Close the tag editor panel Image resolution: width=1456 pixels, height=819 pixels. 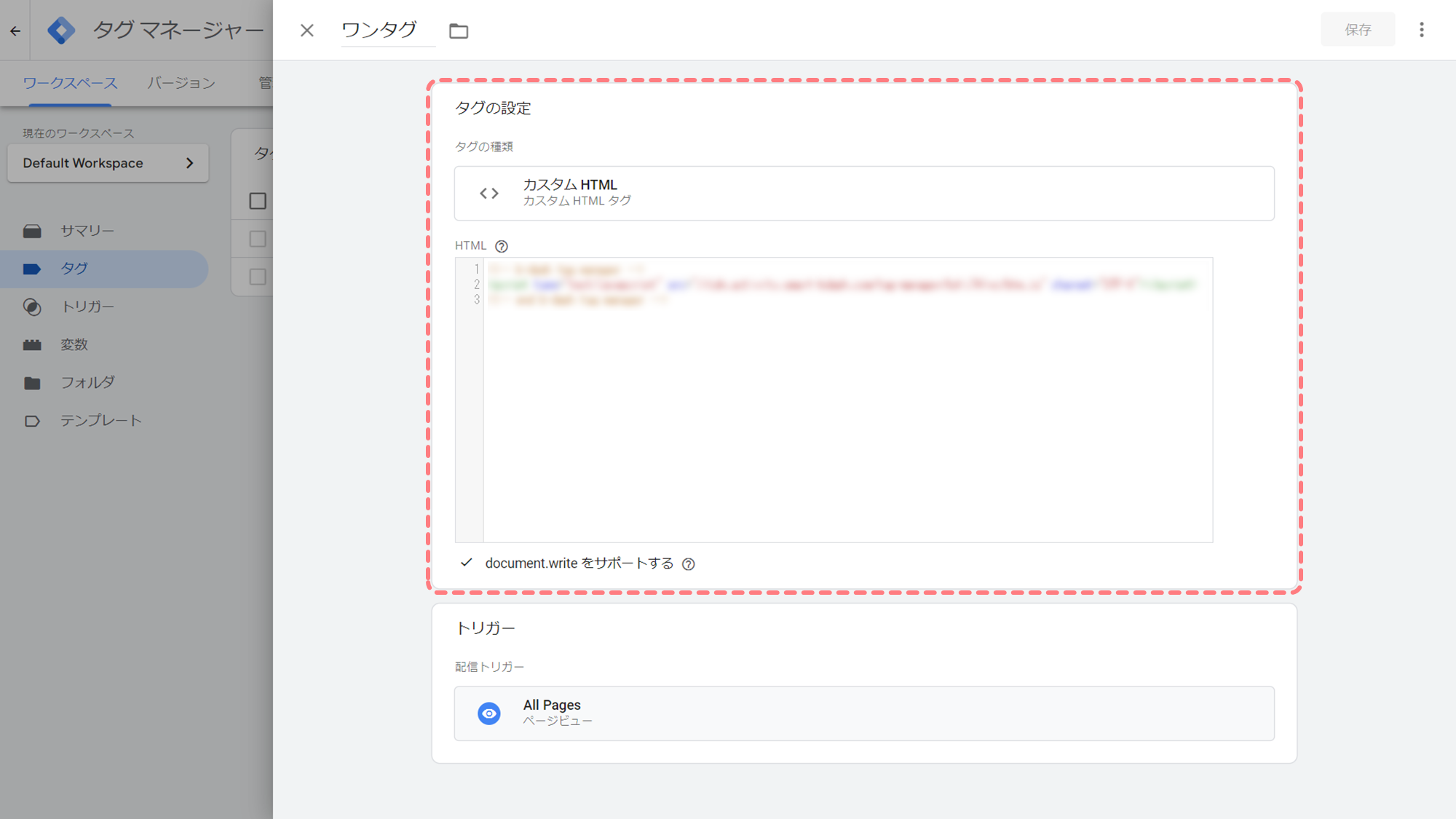306,30
